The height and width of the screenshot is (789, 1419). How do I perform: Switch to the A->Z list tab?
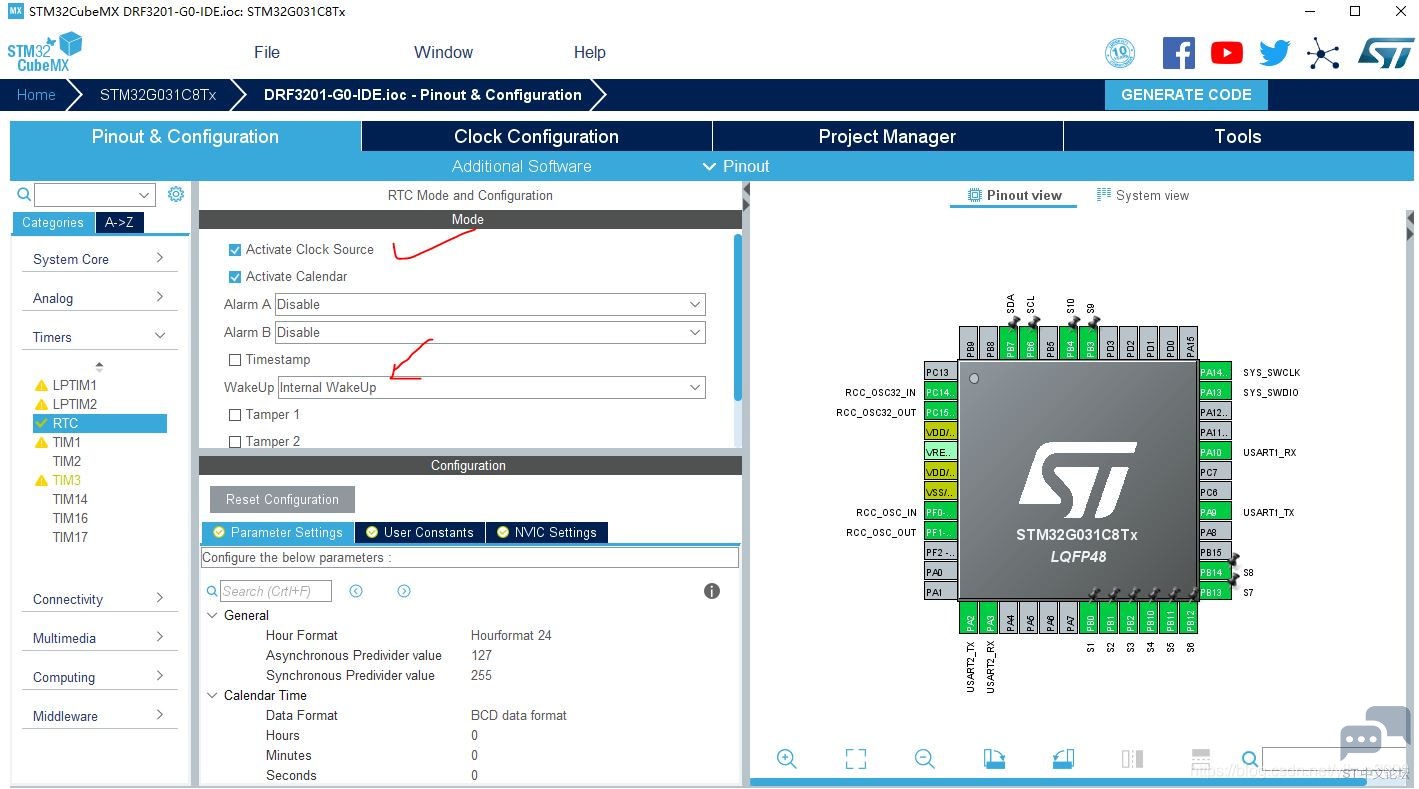pos(119,222)
